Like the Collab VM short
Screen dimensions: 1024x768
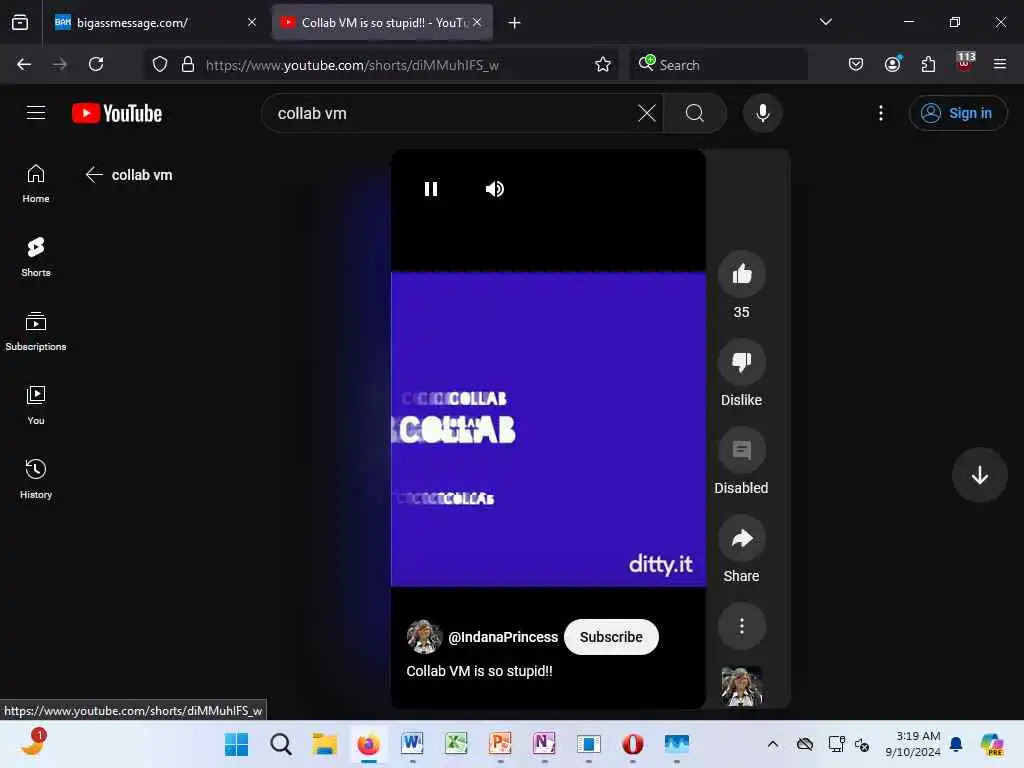(x=741, y=274)
